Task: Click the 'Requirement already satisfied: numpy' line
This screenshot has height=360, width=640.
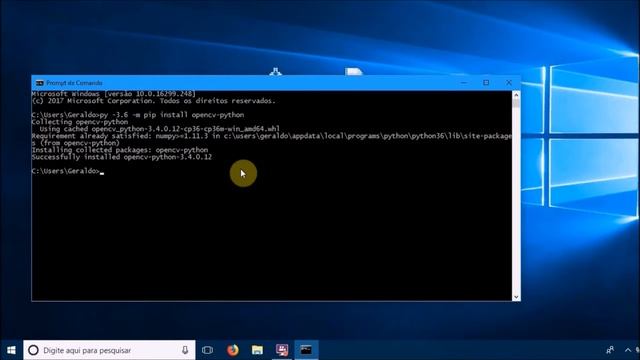Action: (271, 140)
